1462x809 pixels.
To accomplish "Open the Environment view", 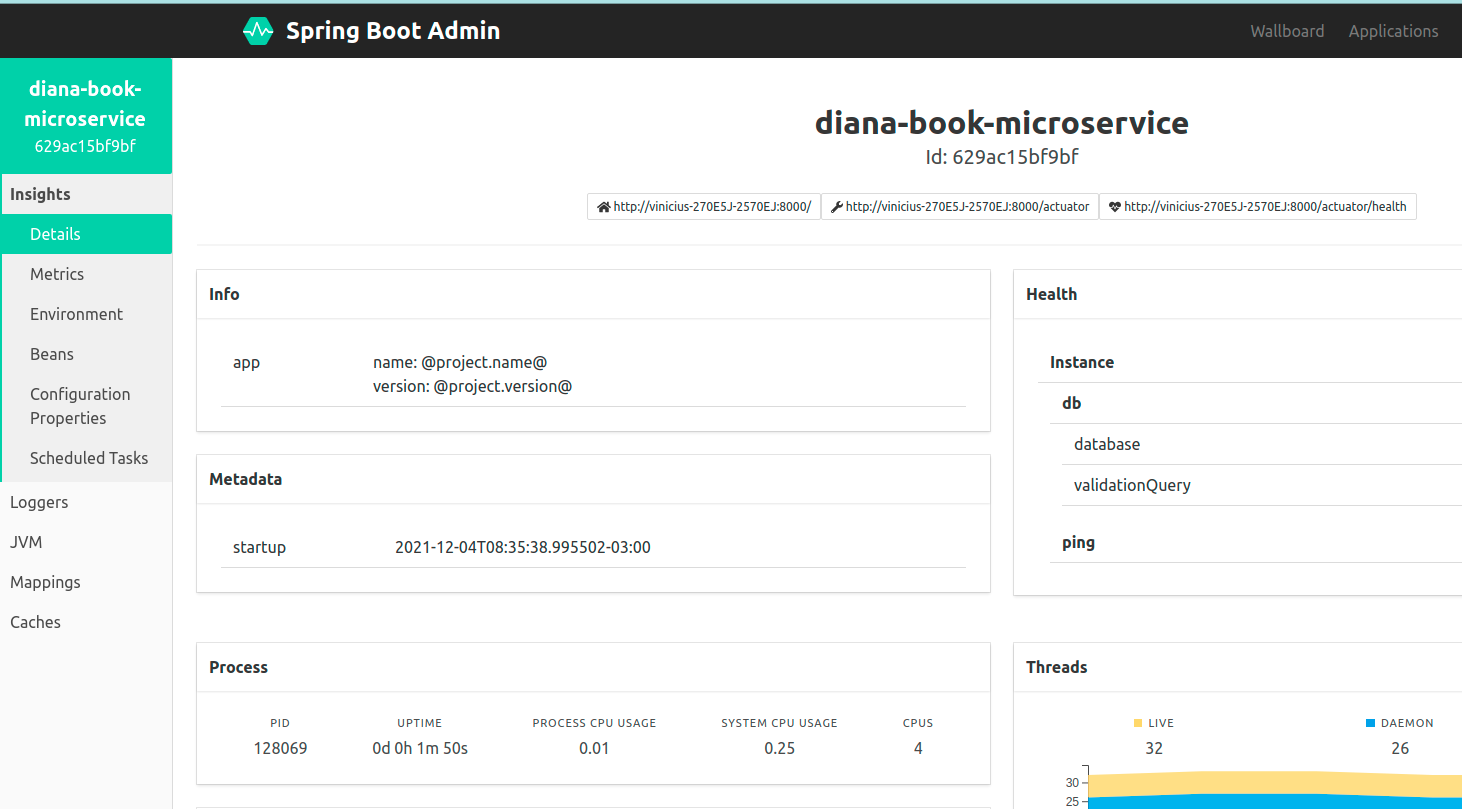I will 86,314.
